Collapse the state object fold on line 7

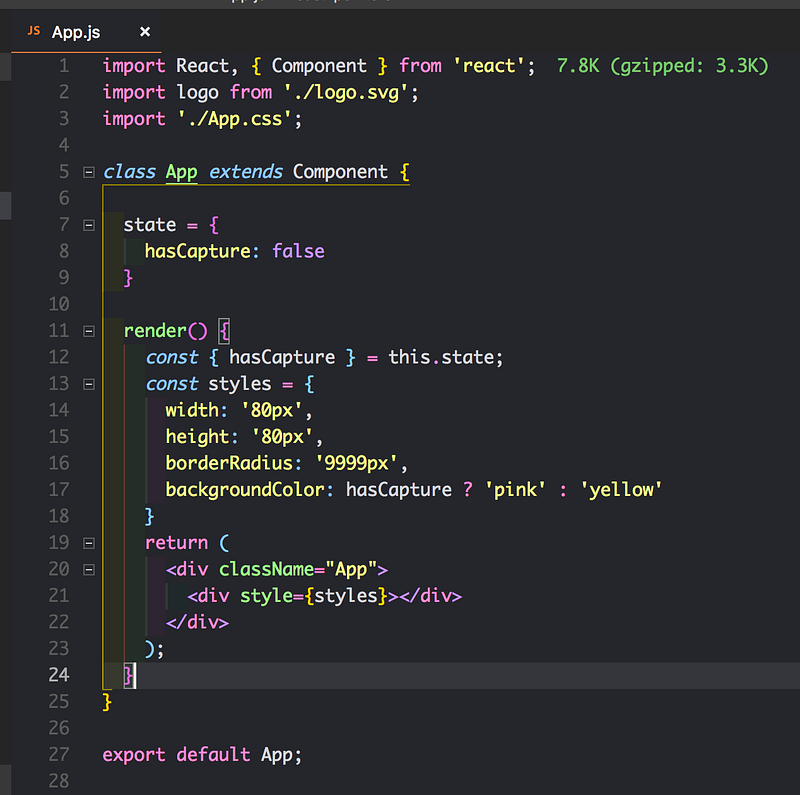89,225
